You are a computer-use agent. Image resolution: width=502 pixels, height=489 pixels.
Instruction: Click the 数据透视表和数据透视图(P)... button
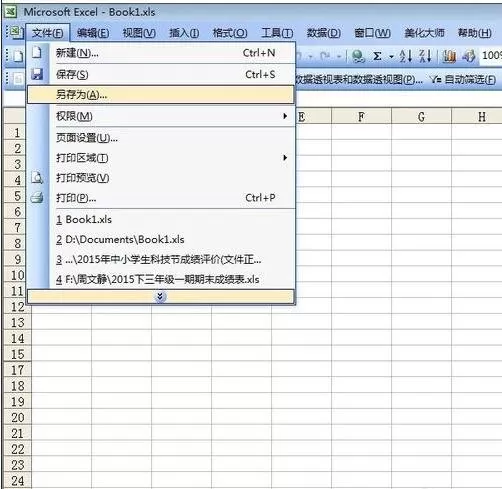359,79
